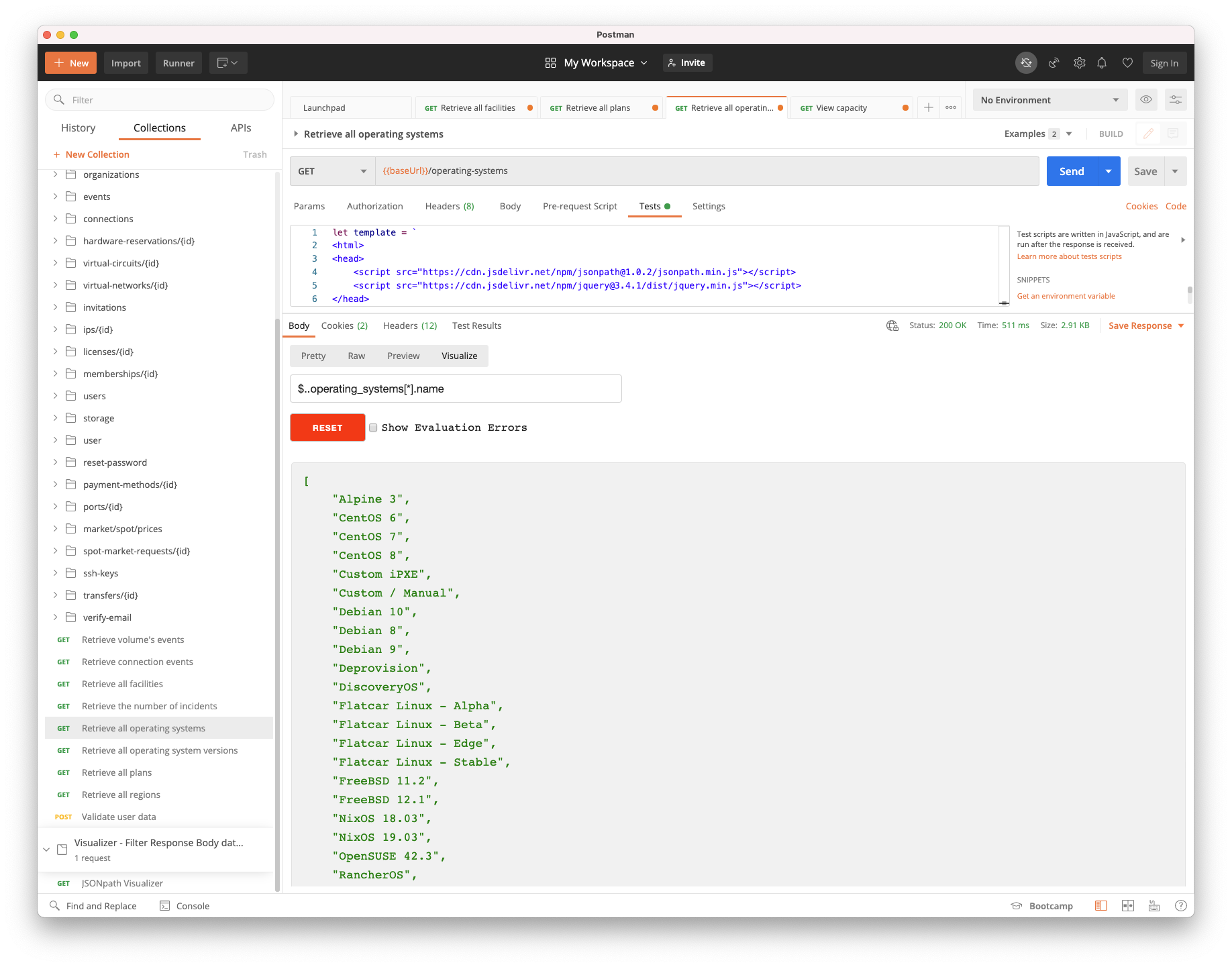The width and height of the screenshot is (1232, 967).
Task: Open the Save button dropdown arrow
Action: (1175, 171)
